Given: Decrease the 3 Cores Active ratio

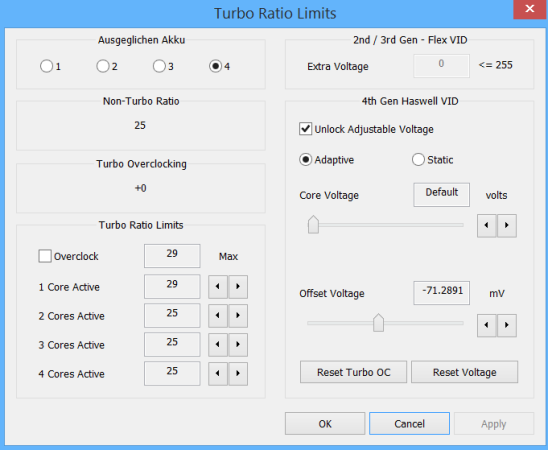Looking at the screenshot, I should tap(218, 344).
